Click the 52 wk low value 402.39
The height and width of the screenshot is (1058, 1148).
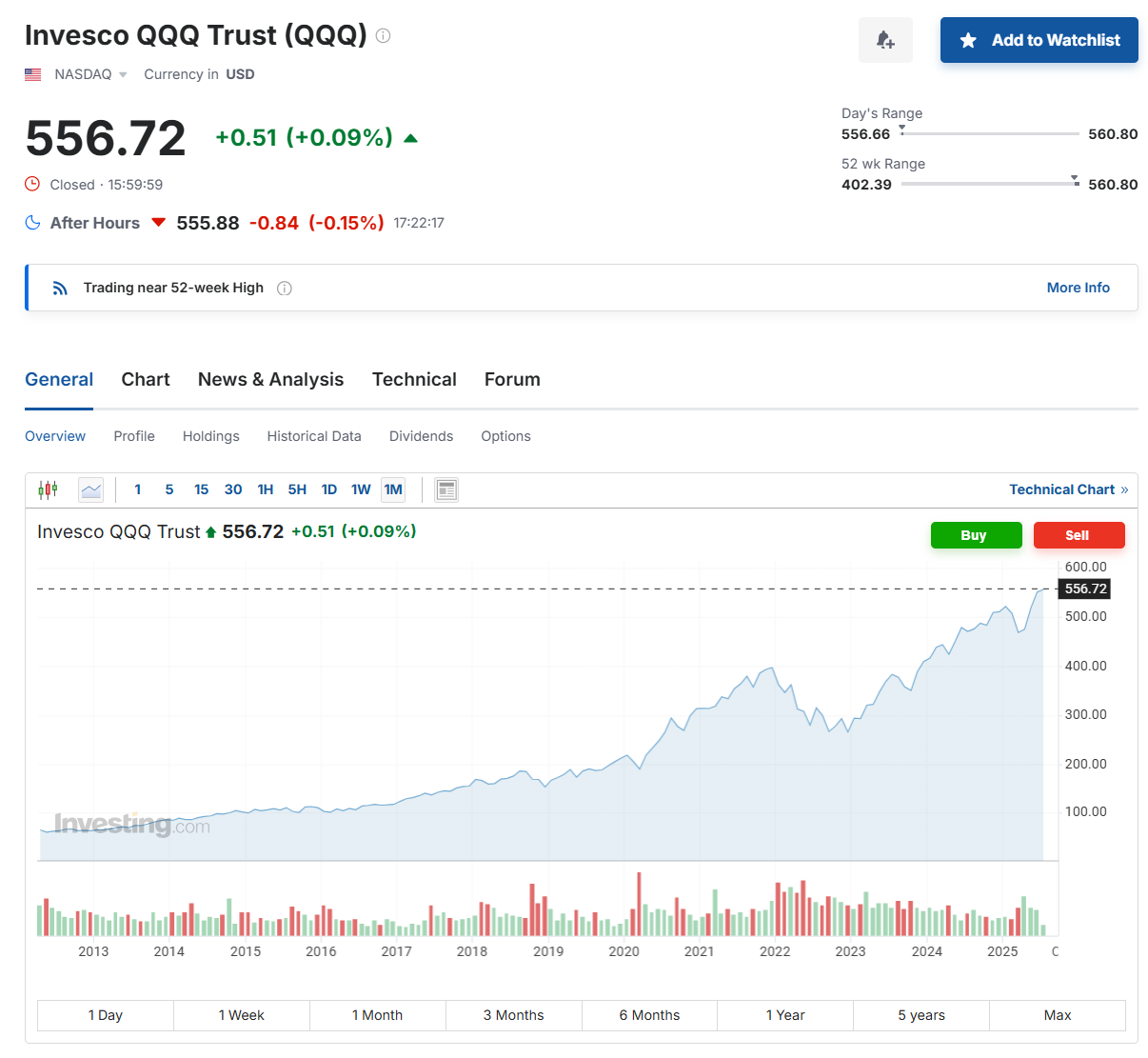pyautogui.click(x=866, y=185)
